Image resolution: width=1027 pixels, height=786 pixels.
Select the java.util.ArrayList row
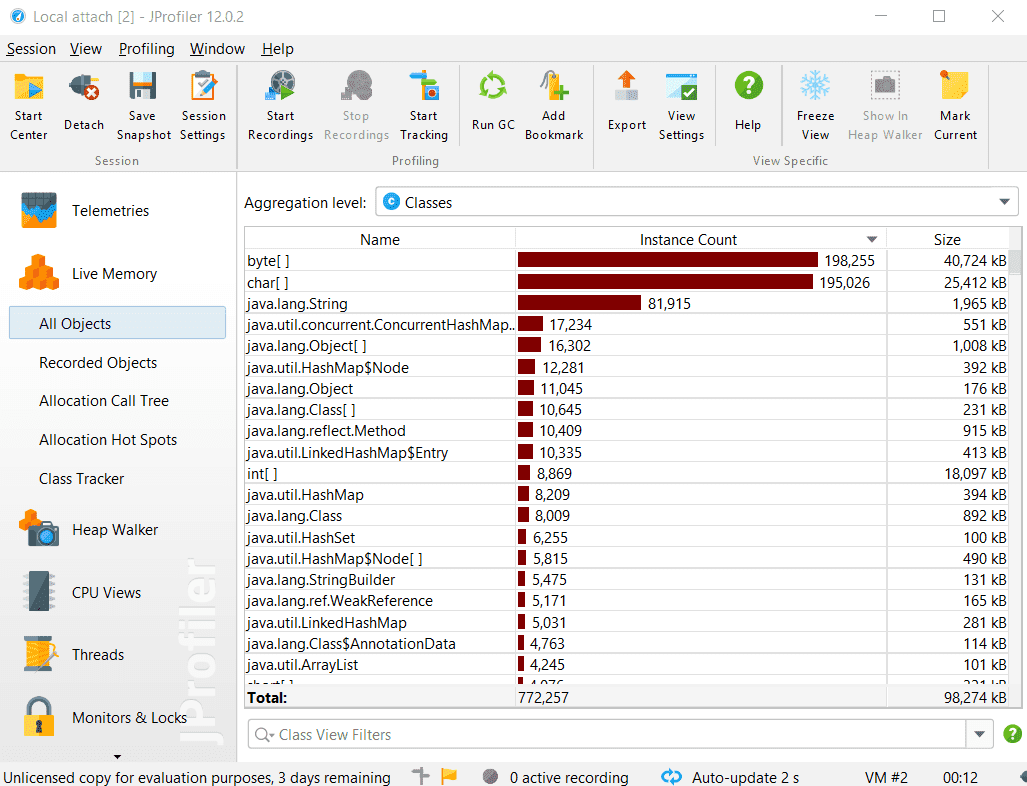(627, 664)
